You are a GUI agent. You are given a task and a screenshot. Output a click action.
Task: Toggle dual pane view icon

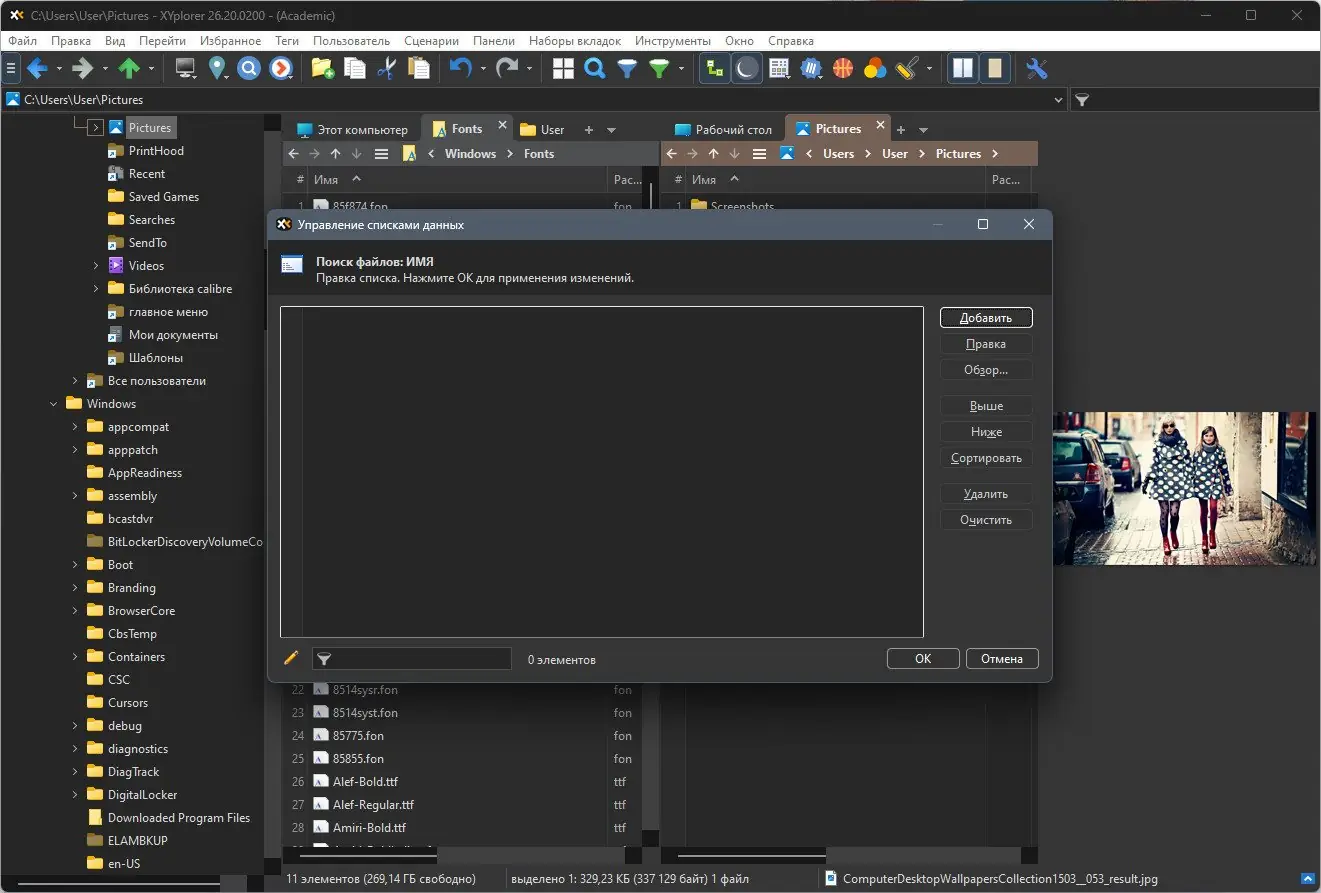963,68
